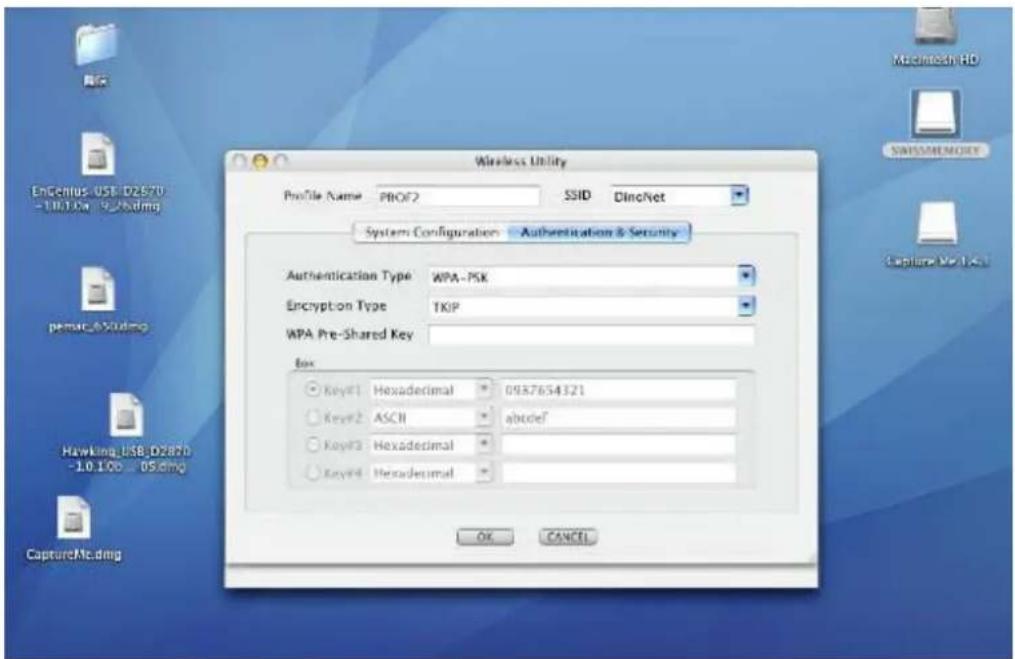Screen dimensions: 1015x659
Task: Minimize the Wireless Utility window
Action: tap(260, 161)
